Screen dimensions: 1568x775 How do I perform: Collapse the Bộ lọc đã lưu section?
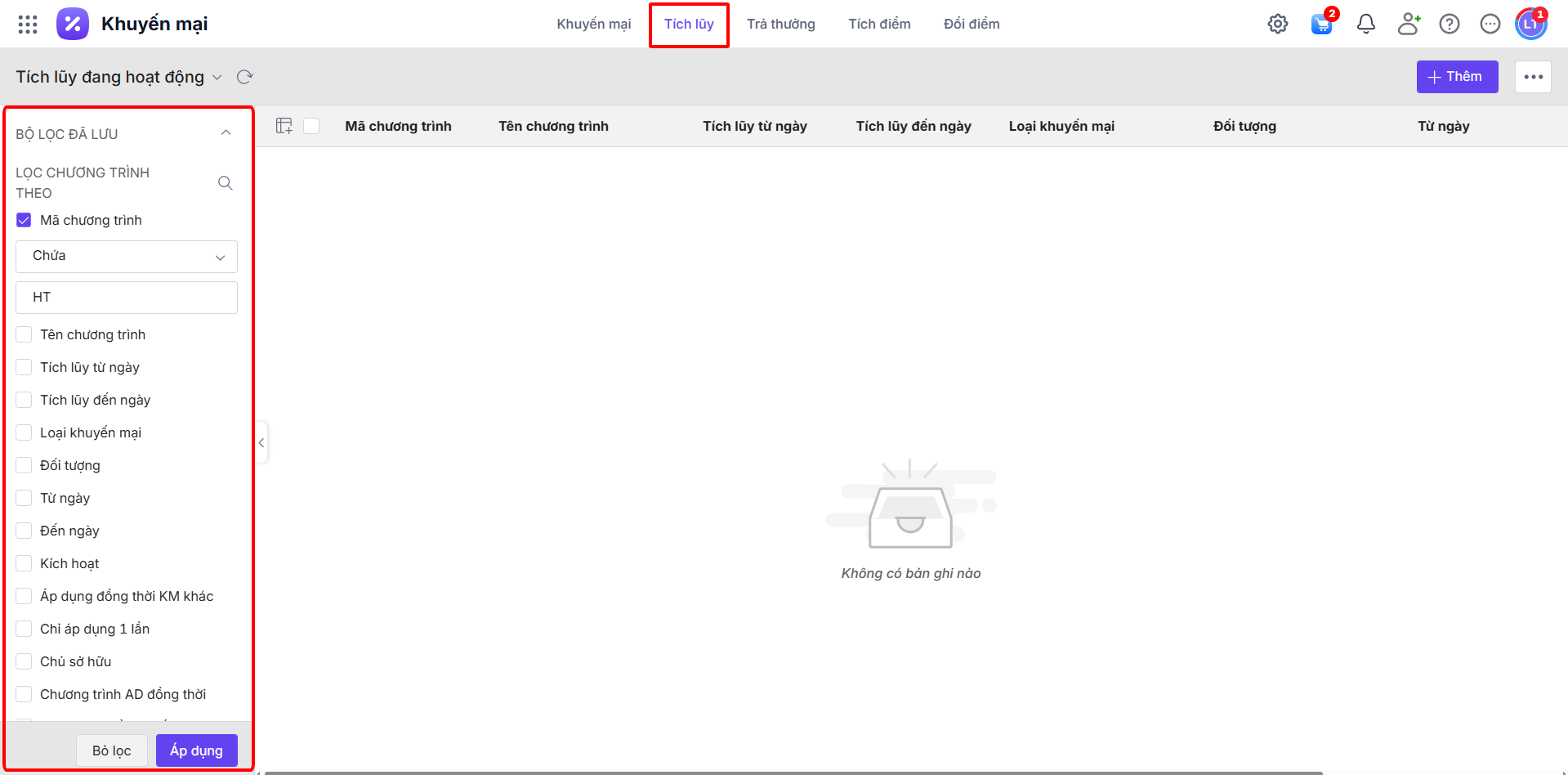[226, 133]
